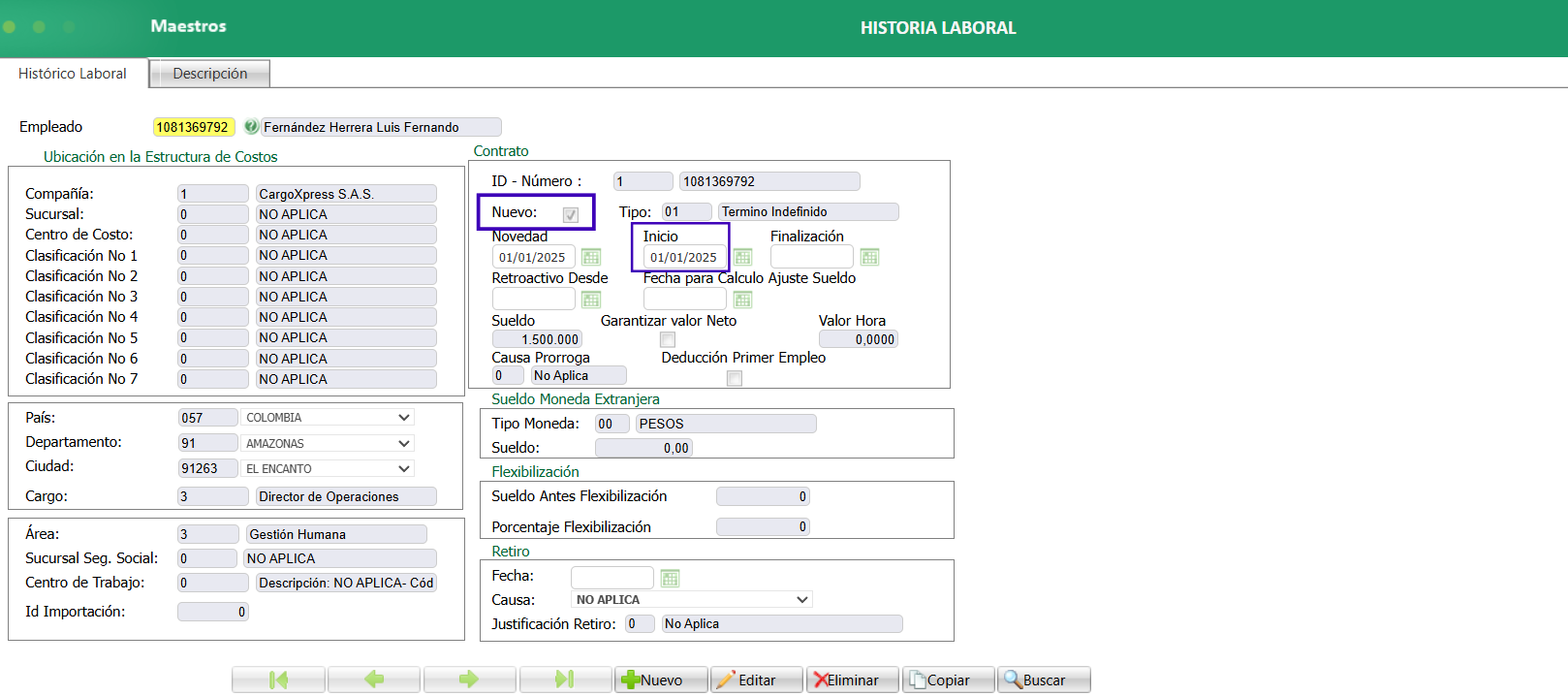The height and width of the screenshot is (696, 1568).
Task: Click the green employee lookup icon
Action: click(x=251, y=127)
